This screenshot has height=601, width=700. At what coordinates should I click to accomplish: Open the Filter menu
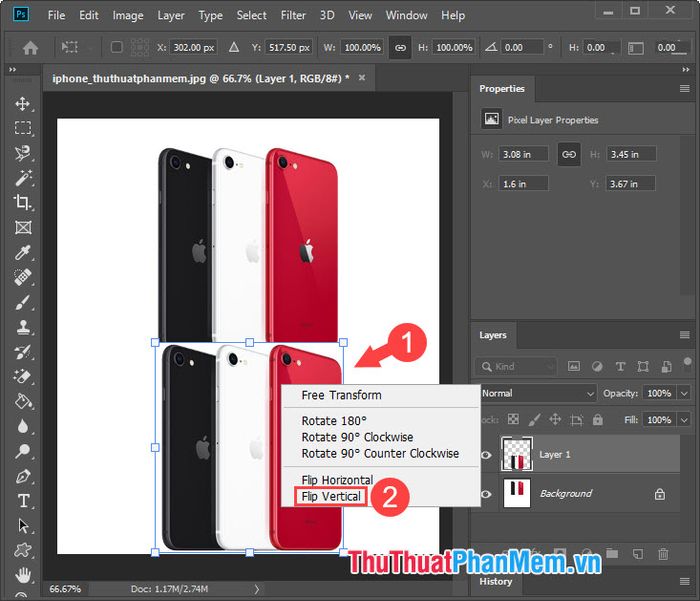[x=293, y=15]
